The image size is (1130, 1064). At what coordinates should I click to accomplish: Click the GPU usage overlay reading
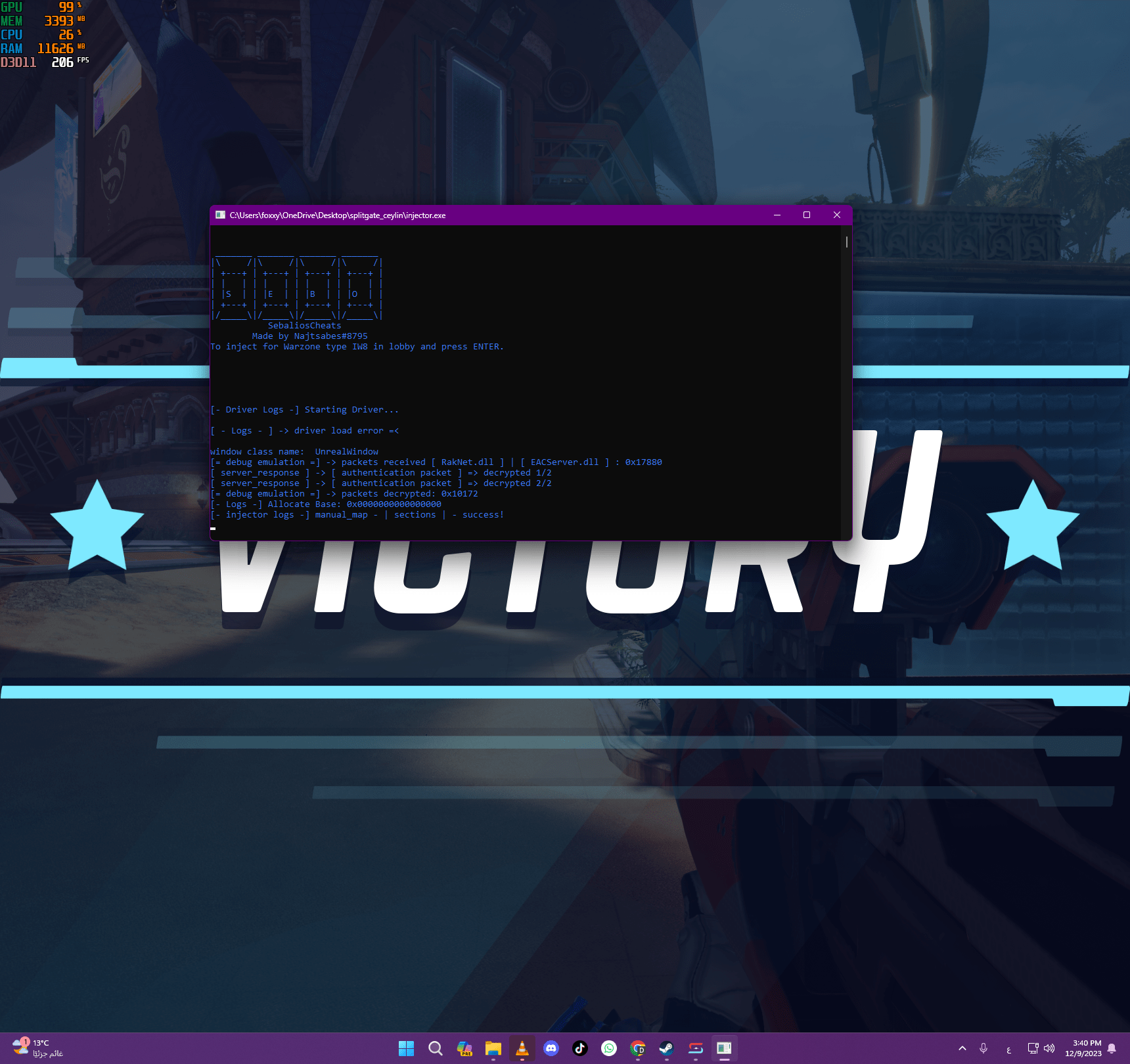(42, 7)
